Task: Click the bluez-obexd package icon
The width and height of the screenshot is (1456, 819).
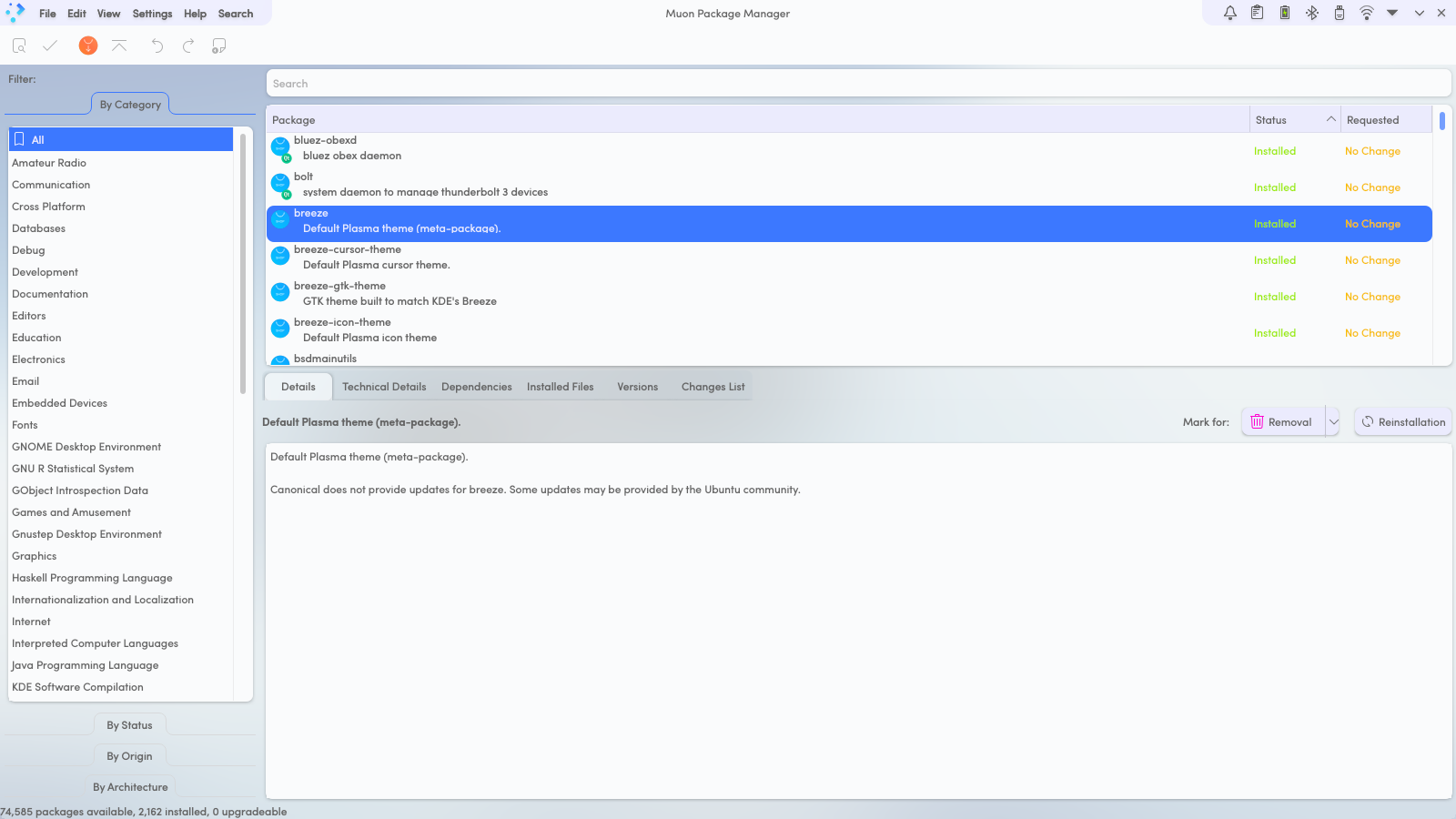Action: (x=281, y=147)
